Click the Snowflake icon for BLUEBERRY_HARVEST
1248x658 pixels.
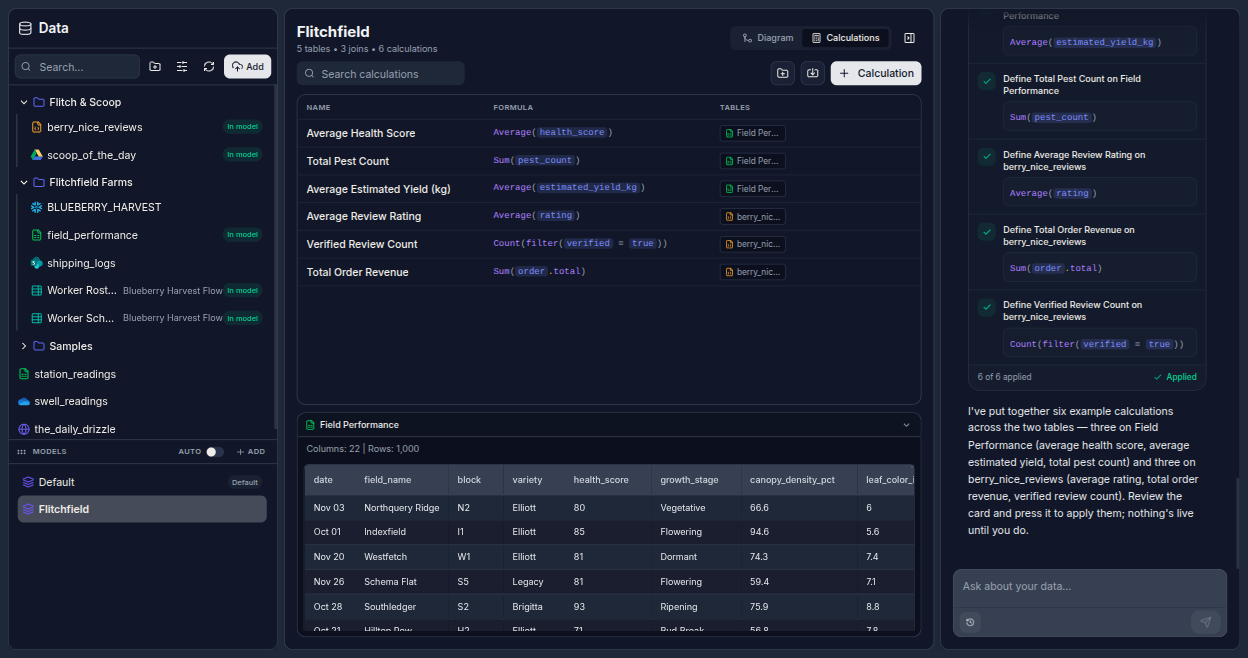[x=37, y=207]
